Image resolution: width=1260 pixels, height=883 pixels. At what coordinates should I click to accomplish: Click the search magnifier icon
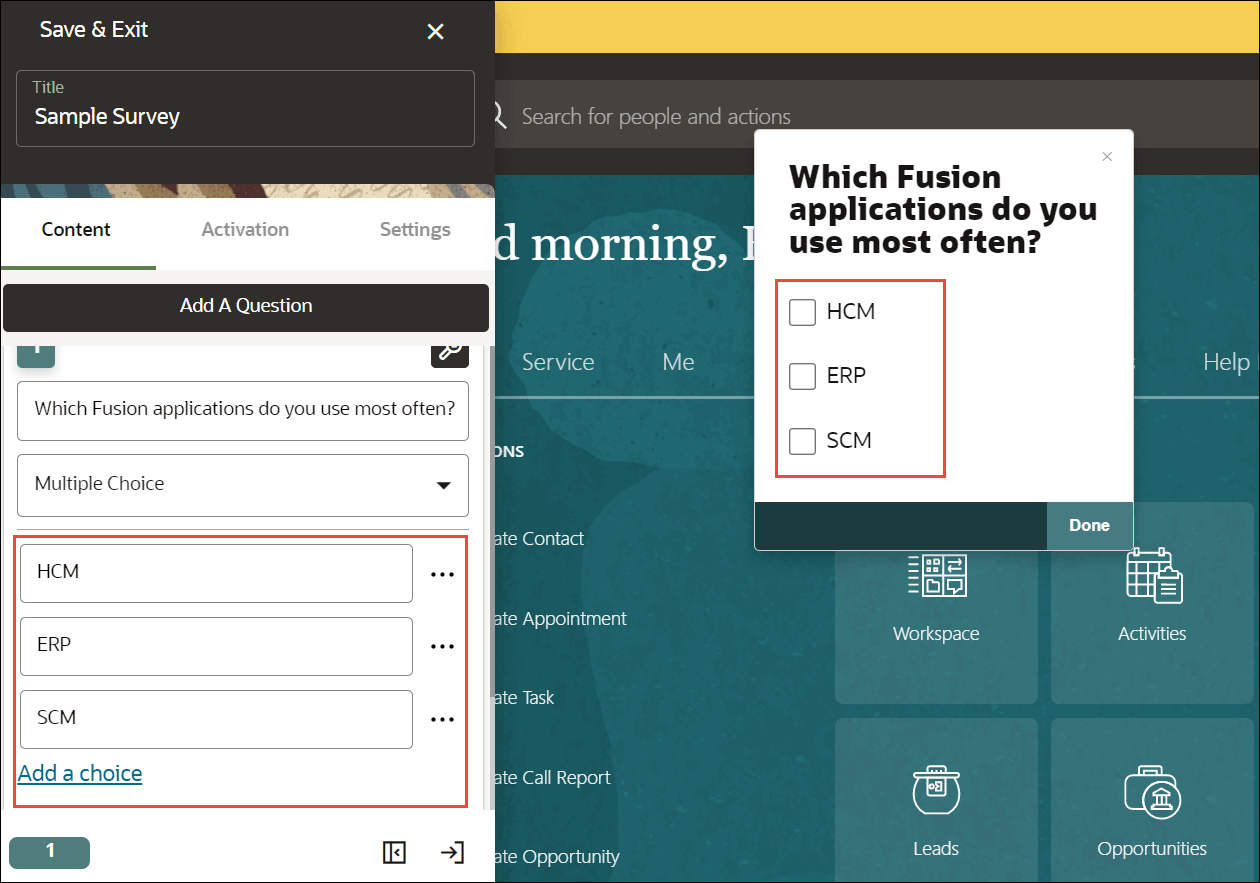click(500, 116)
